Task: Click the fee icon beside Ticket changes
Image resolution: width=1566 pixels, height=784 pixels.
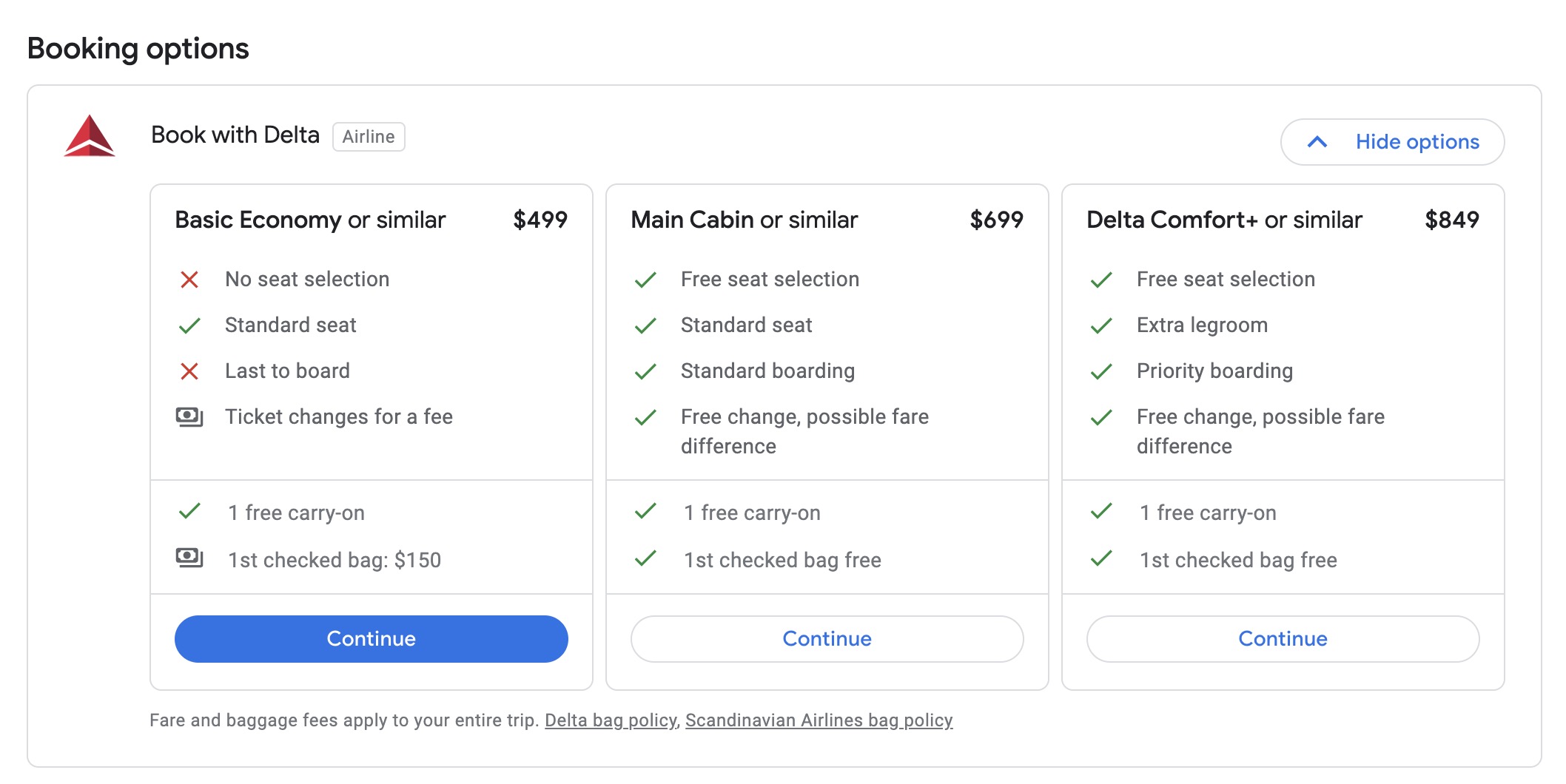Action: (191, 416)
